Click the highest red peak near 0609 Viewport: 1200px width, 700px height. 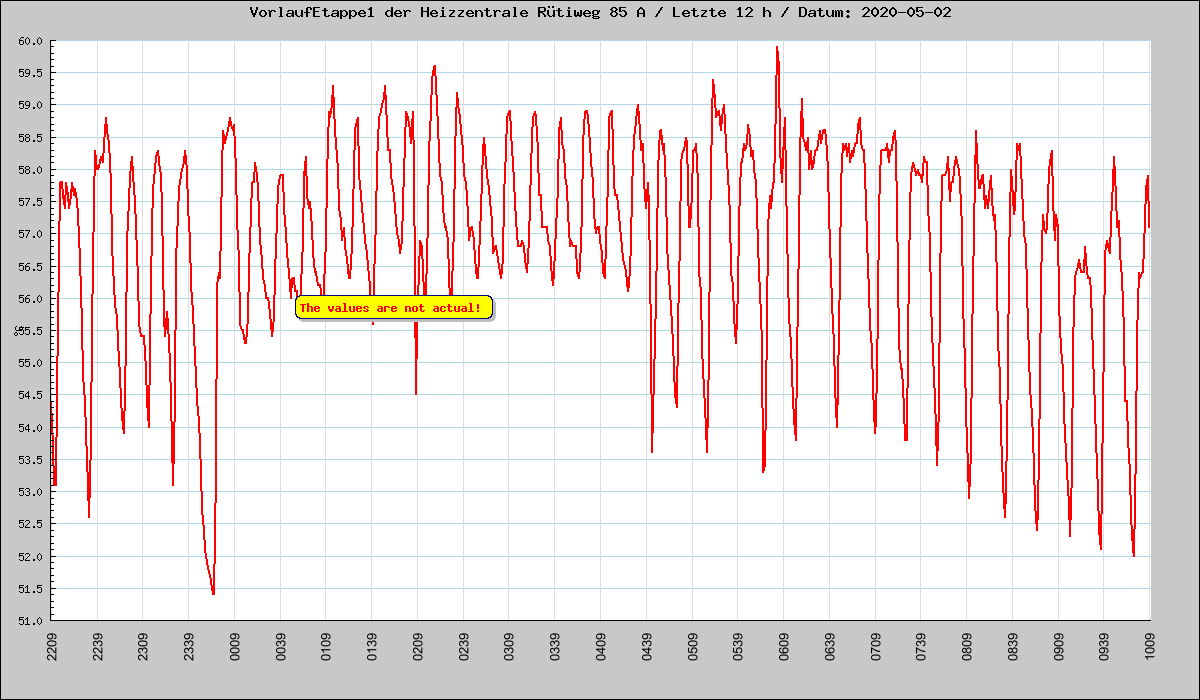777,47
